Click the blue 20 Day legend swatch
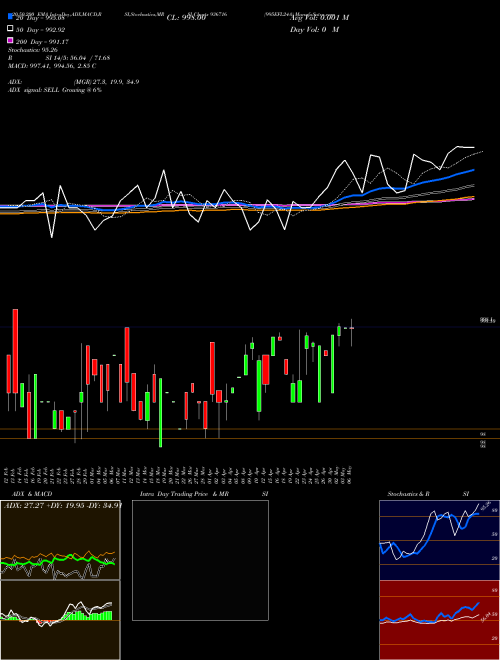The width and height of the screenshot is (500, 660). tap(10, 17)
